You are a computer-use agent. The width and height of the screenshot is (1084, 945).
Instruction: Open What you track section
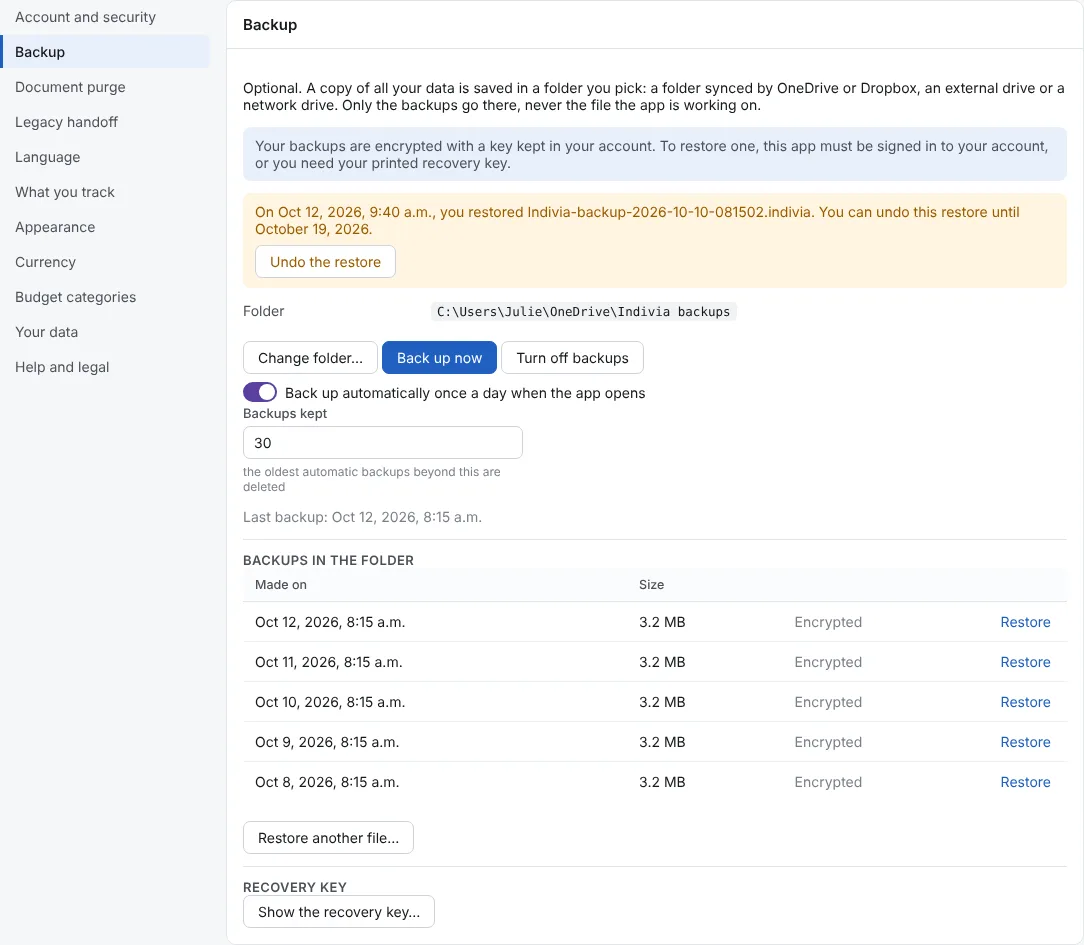pyautogui.click(x=105, y=192)
